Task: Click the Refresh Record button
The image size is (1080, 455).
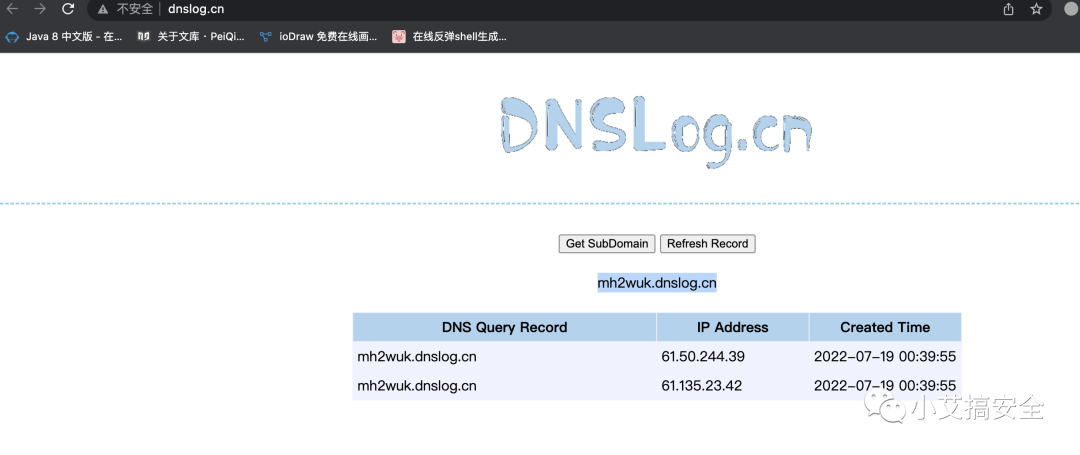Action: 707,244
